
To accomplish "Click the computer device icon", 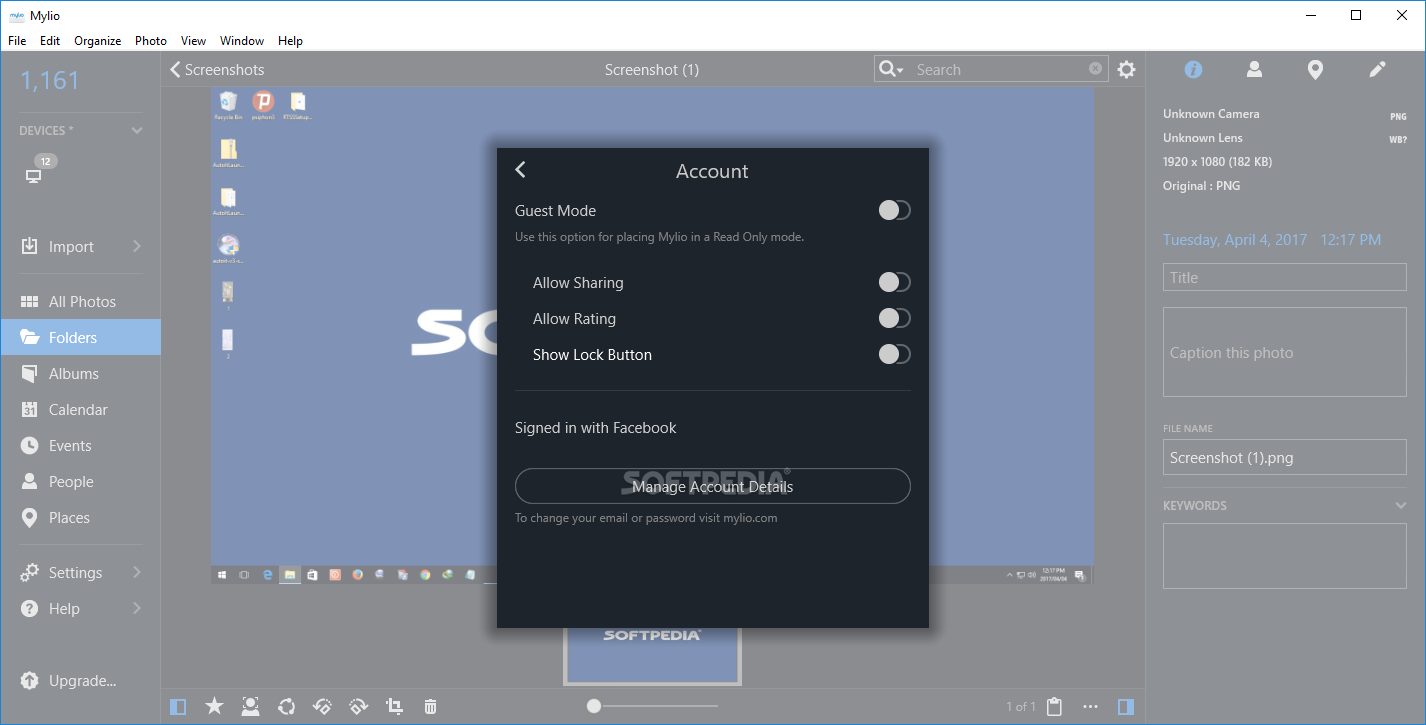I will (x=34, y=176).
